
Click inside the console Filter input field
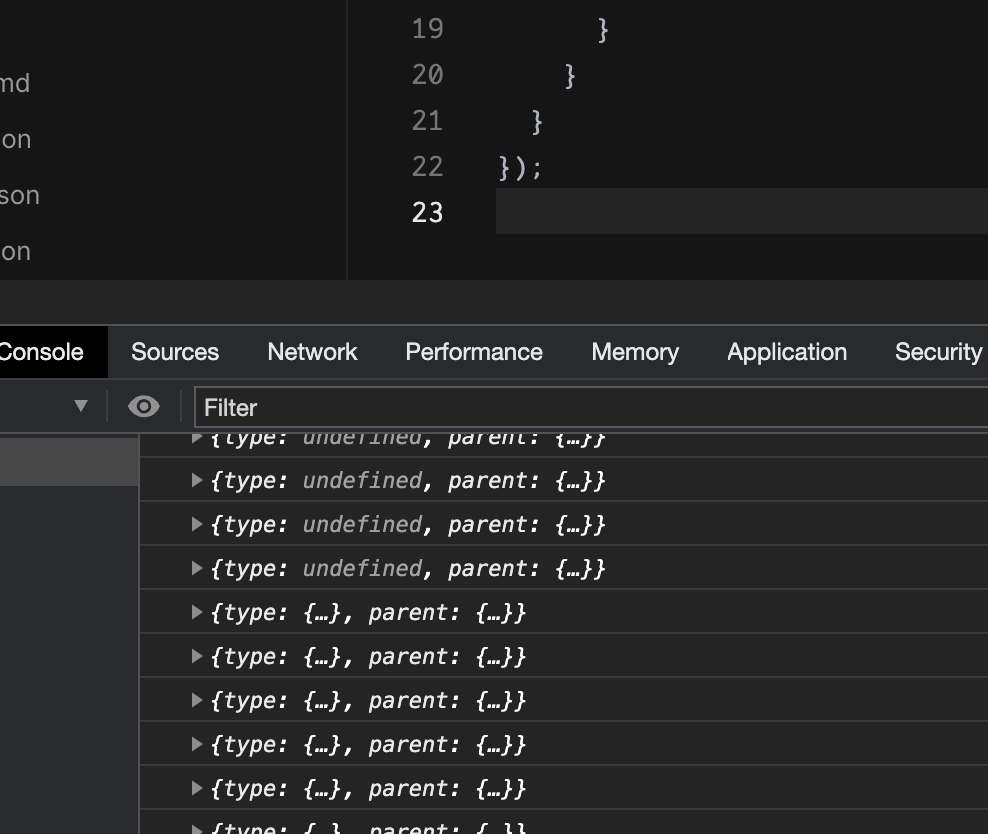click(x=400, y=408)
